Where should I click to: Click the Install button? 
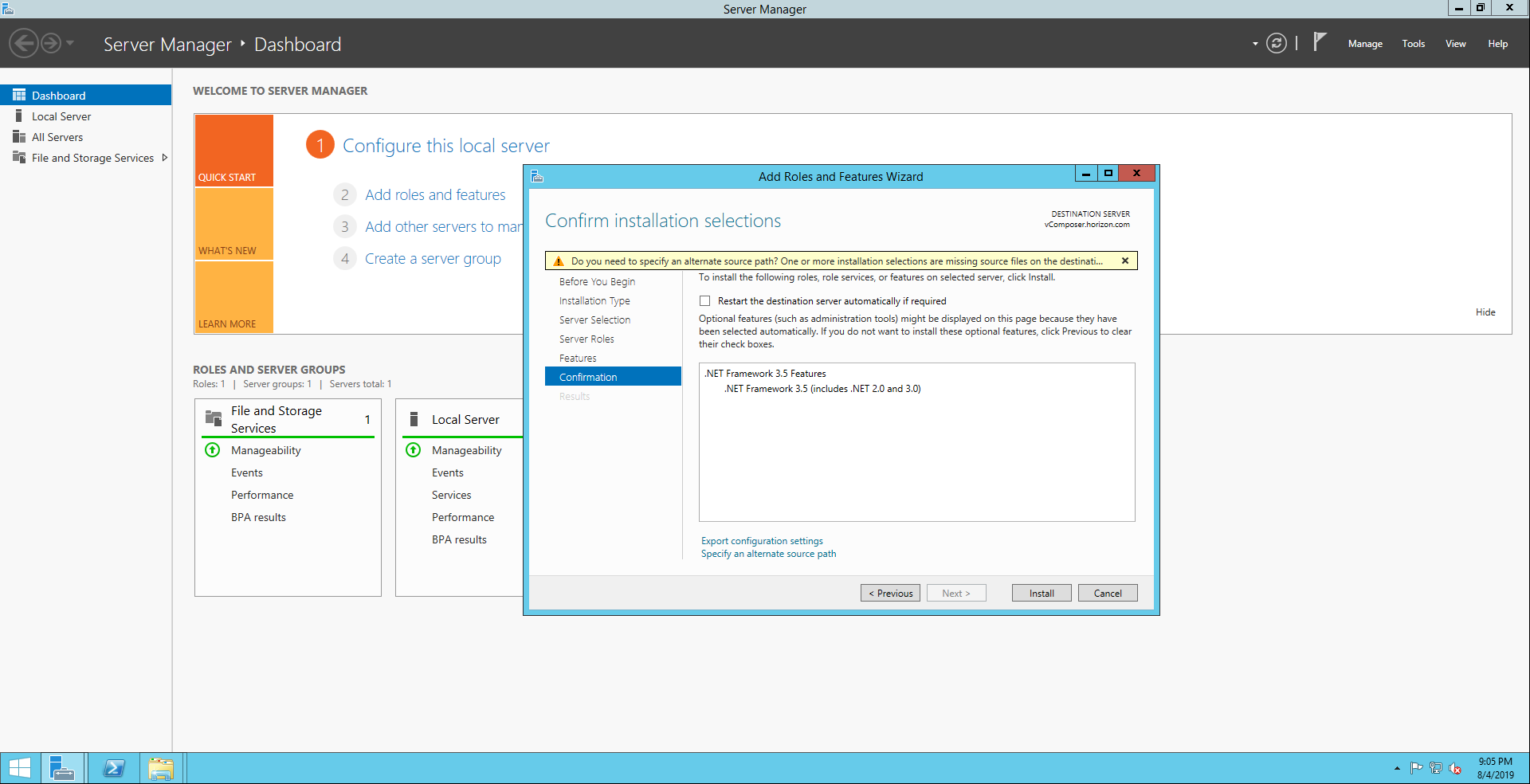pos(1041,594)
